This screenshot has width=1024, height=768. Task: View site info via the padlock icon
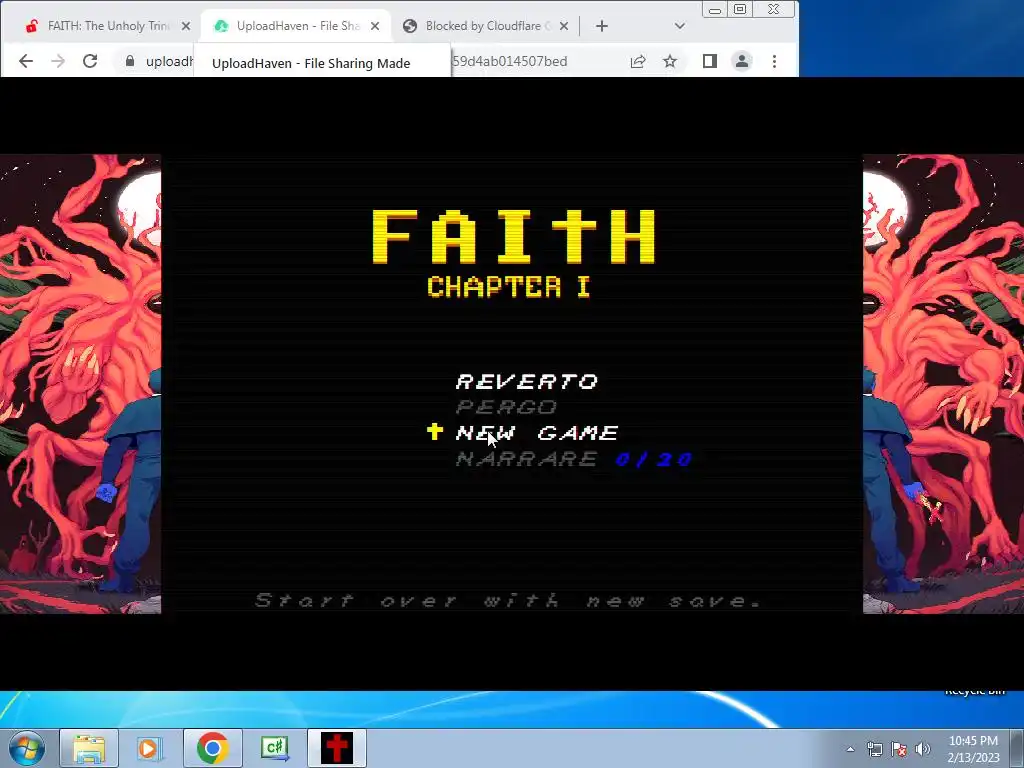pyautogui.click(x=129, y=61)
